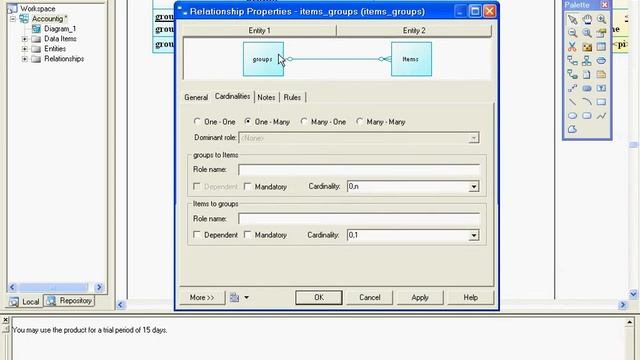
Task: Click the dialog properties menu icon beside More
Action: click(234, 298)
